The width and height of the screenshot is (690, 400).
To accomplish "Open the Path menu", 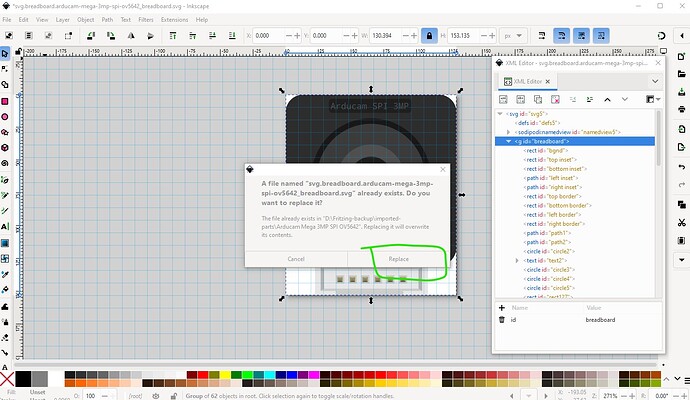I will point(107,20).
